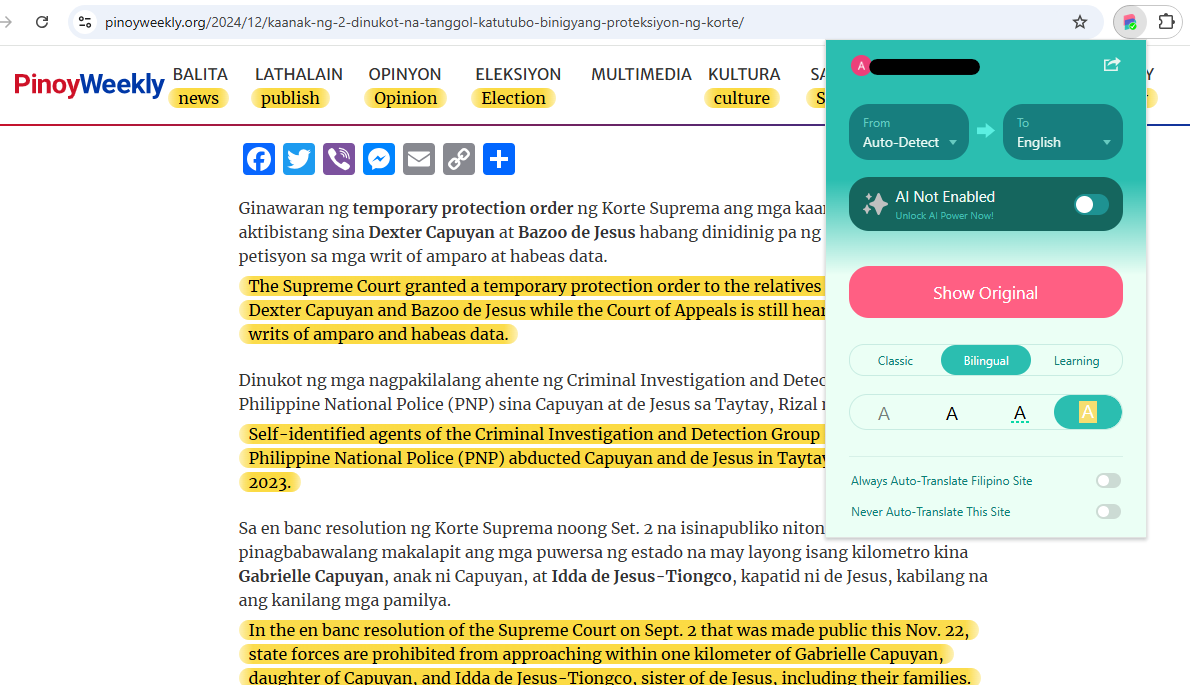1190x685 pixels.
Task: Click the Show Original button
Action: point(985,293)
